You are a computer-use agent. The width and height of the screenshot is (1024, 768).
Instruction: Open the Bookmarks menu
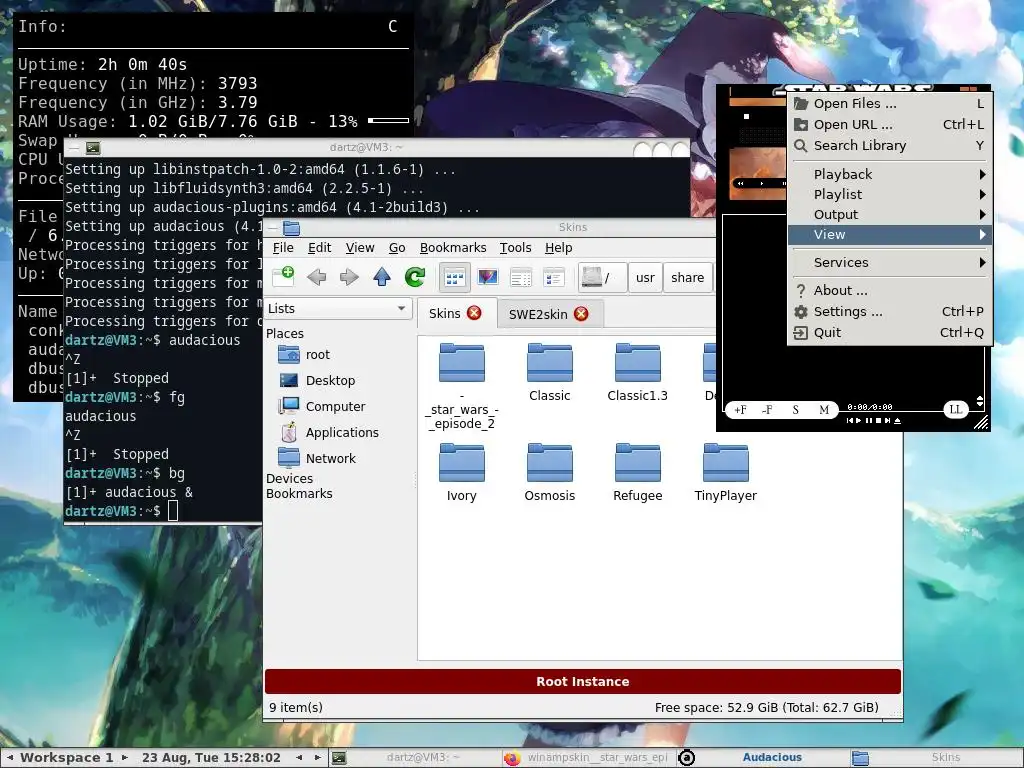coord(453,248)
